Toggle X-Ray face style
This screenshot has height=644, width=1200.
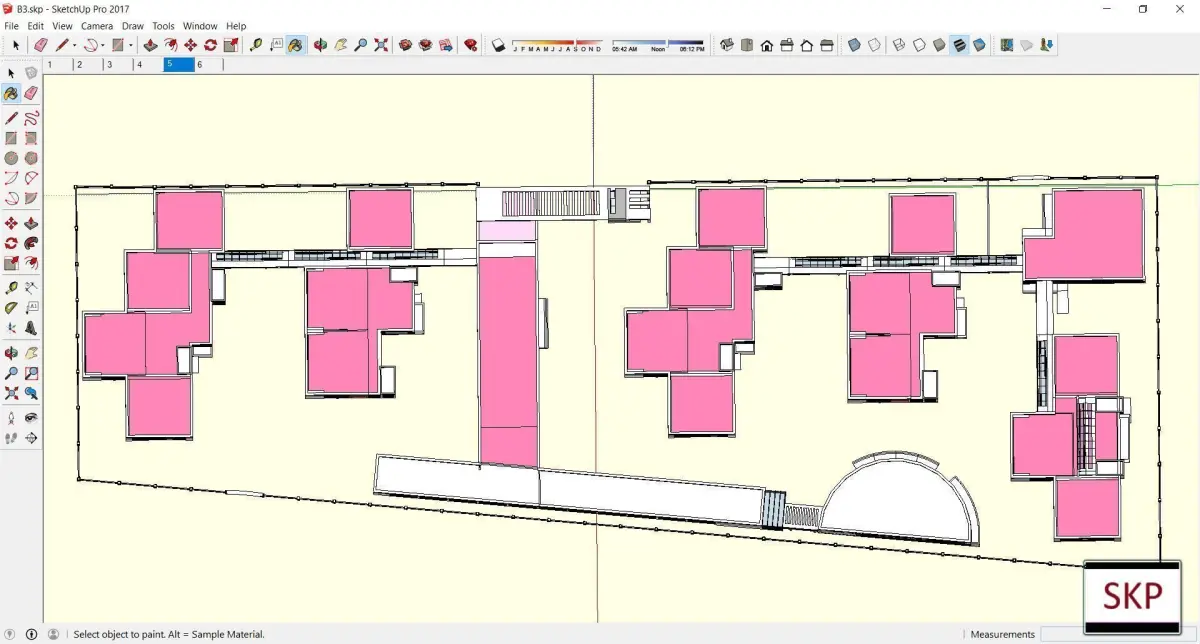tap(854, 45)
